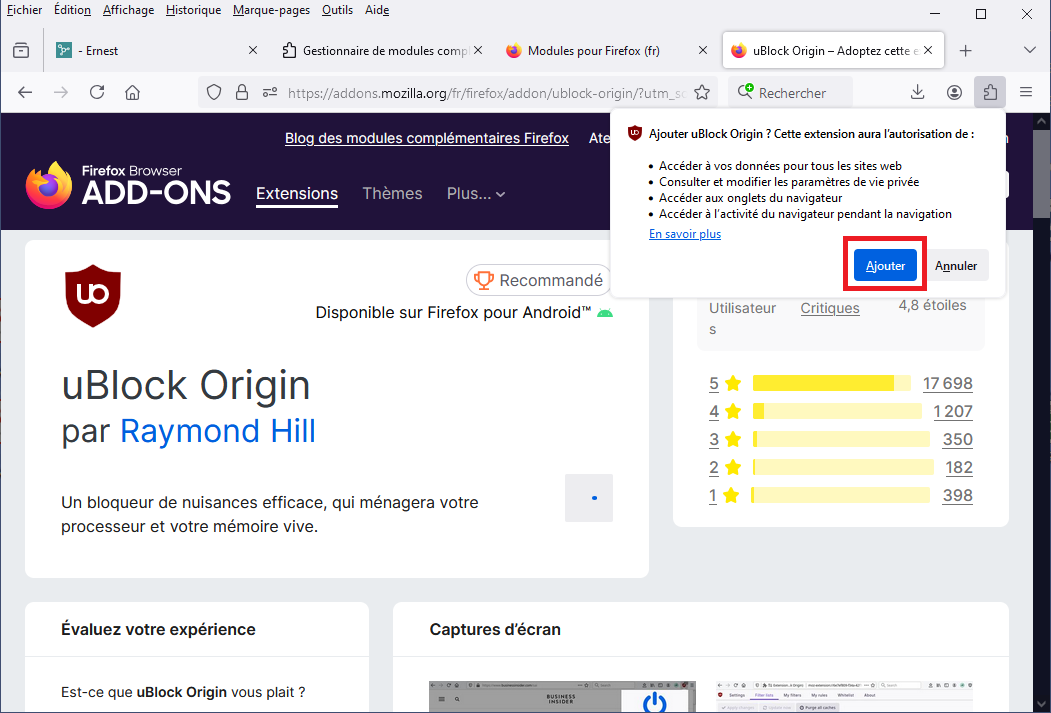Click the tracking protection shield icon

coord(214,92)
